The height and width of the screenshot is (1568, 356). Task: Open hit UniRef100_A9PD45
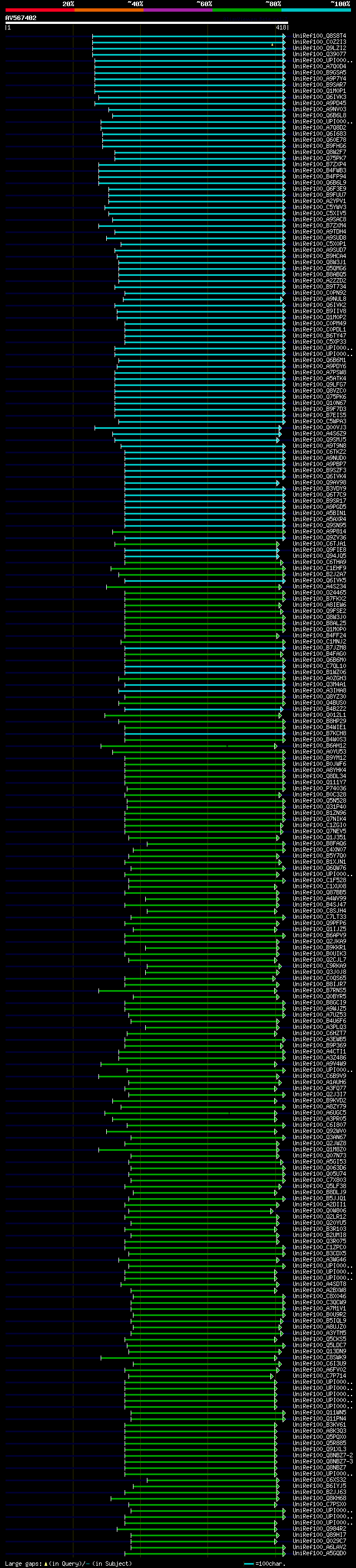(x=319, y=103)
